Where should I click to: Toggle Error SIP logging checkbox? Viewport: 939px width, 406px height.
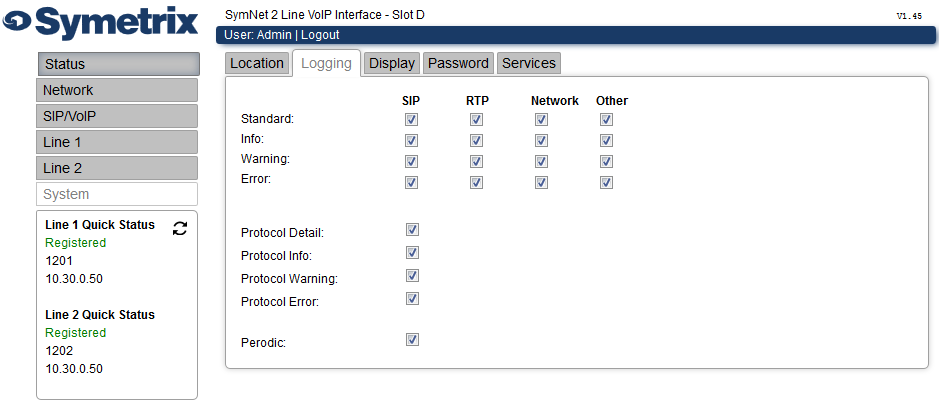click(x=411, y=182)
